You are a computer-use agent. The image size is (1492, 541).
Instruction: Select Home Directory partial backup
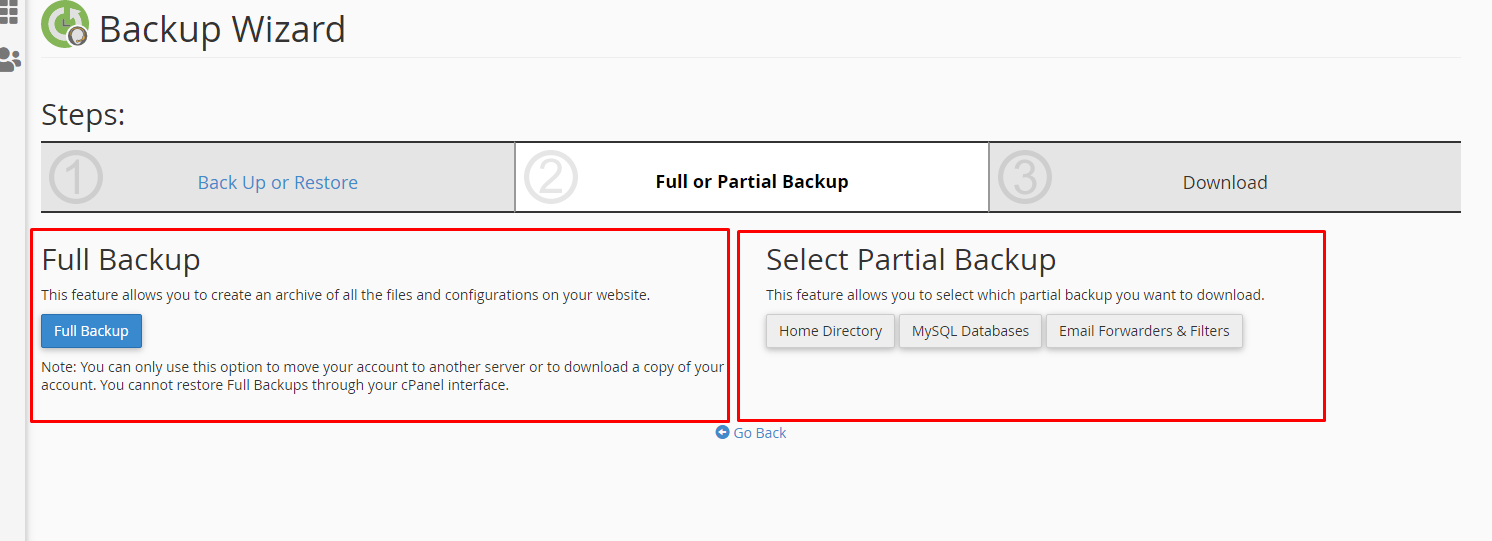point(830,331)
